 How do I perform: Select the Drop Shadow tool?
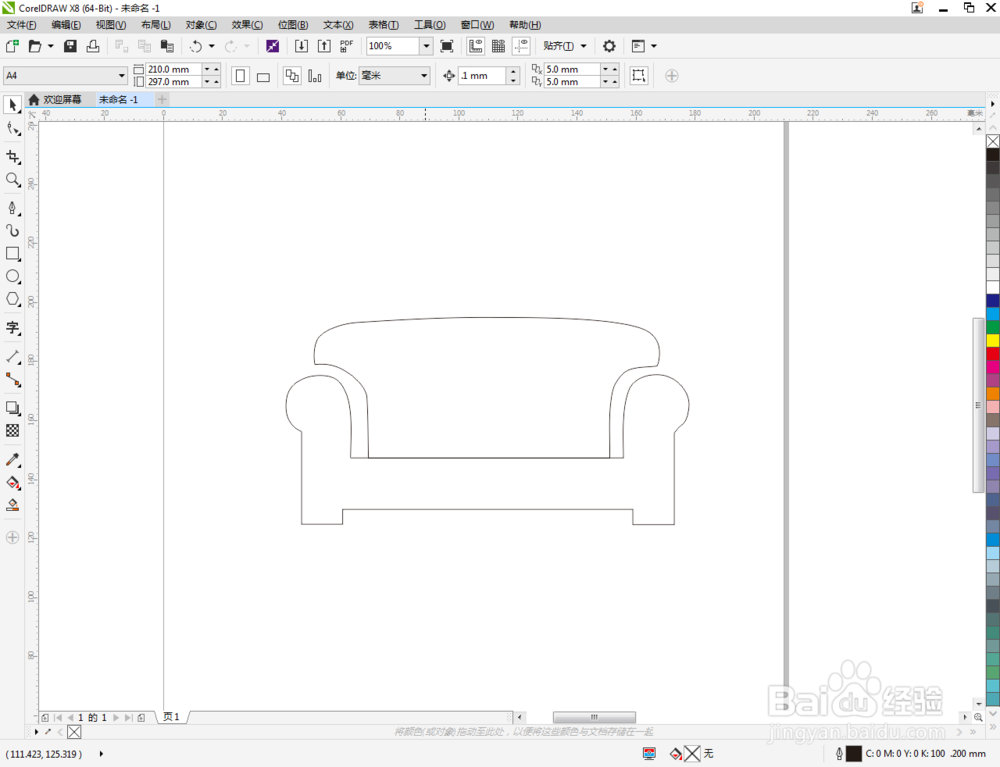[13, 408]
